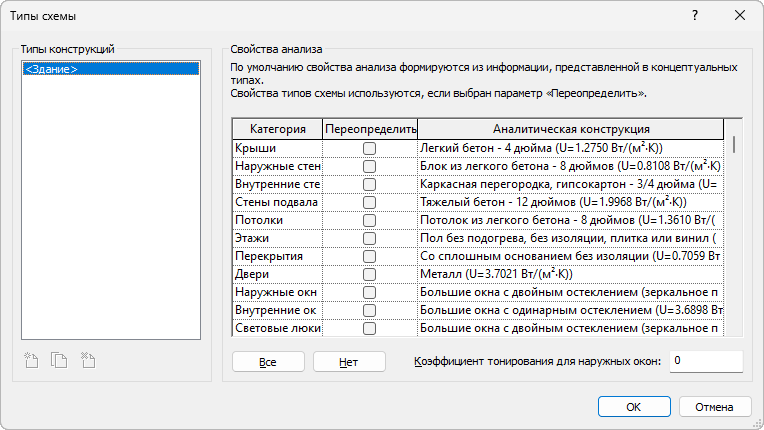Tick override checkbox for Стены подвала

[370, 202]
